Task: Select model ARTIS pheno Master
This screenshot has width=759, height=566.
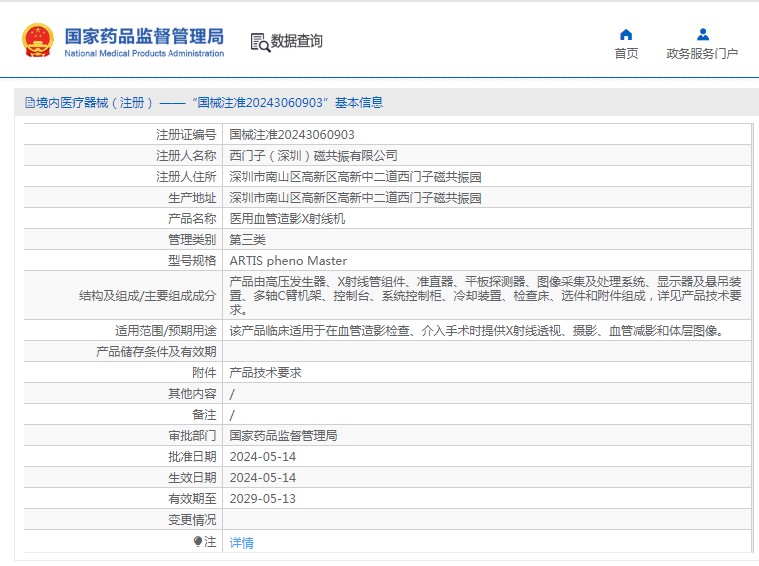Action: (x=288, y=260)
